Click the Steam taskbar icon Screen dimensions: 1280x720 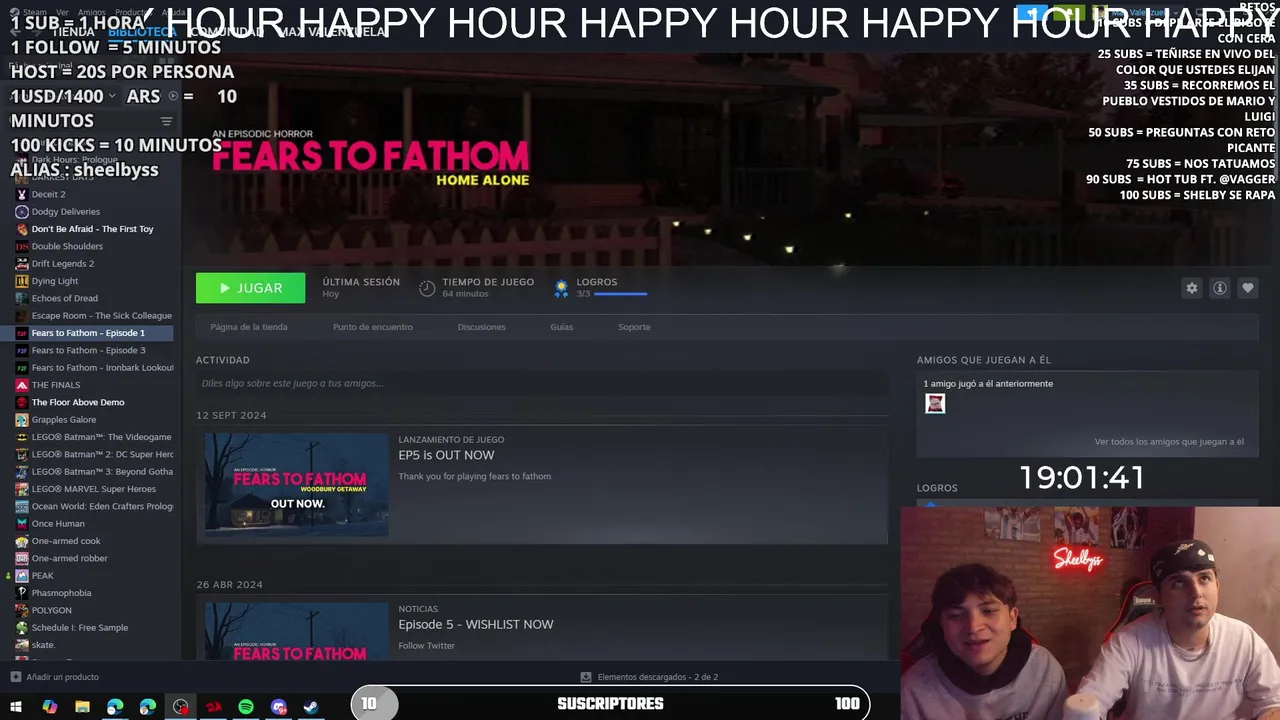pyautogui.click(x=311, y=707)
